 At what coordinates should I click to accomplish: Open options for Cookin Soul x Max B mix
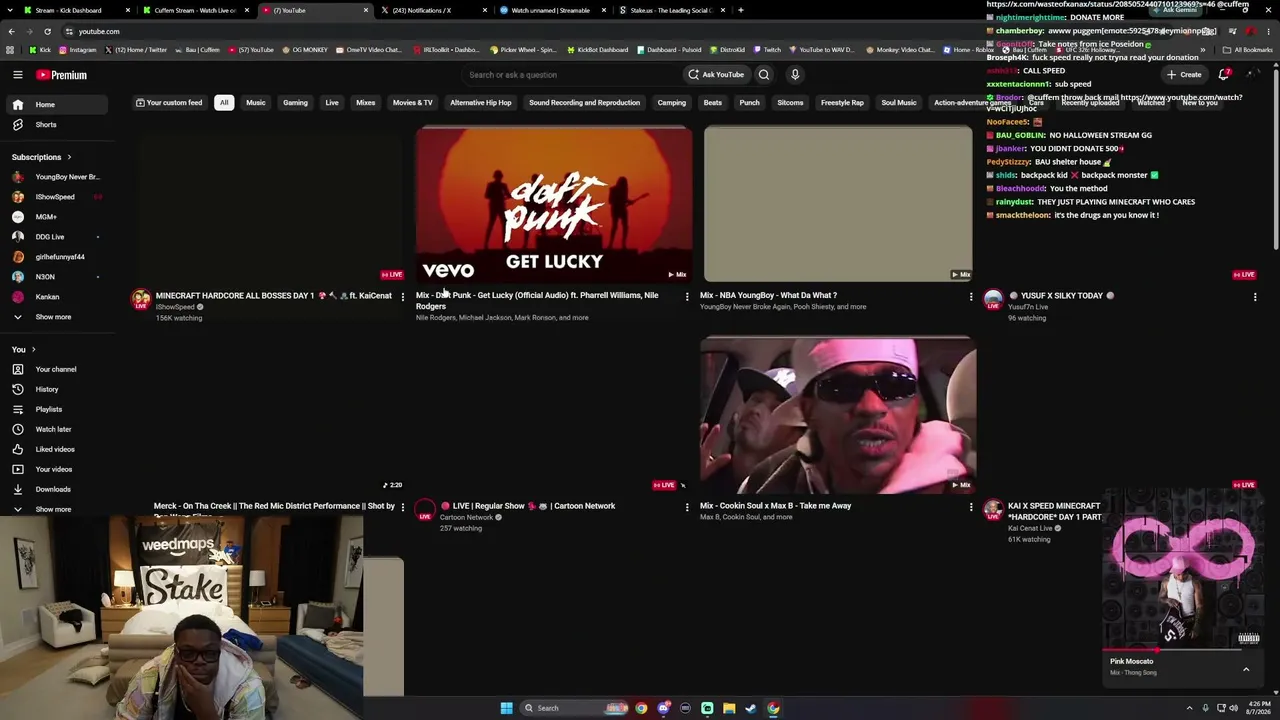click(x=971, y=507)
